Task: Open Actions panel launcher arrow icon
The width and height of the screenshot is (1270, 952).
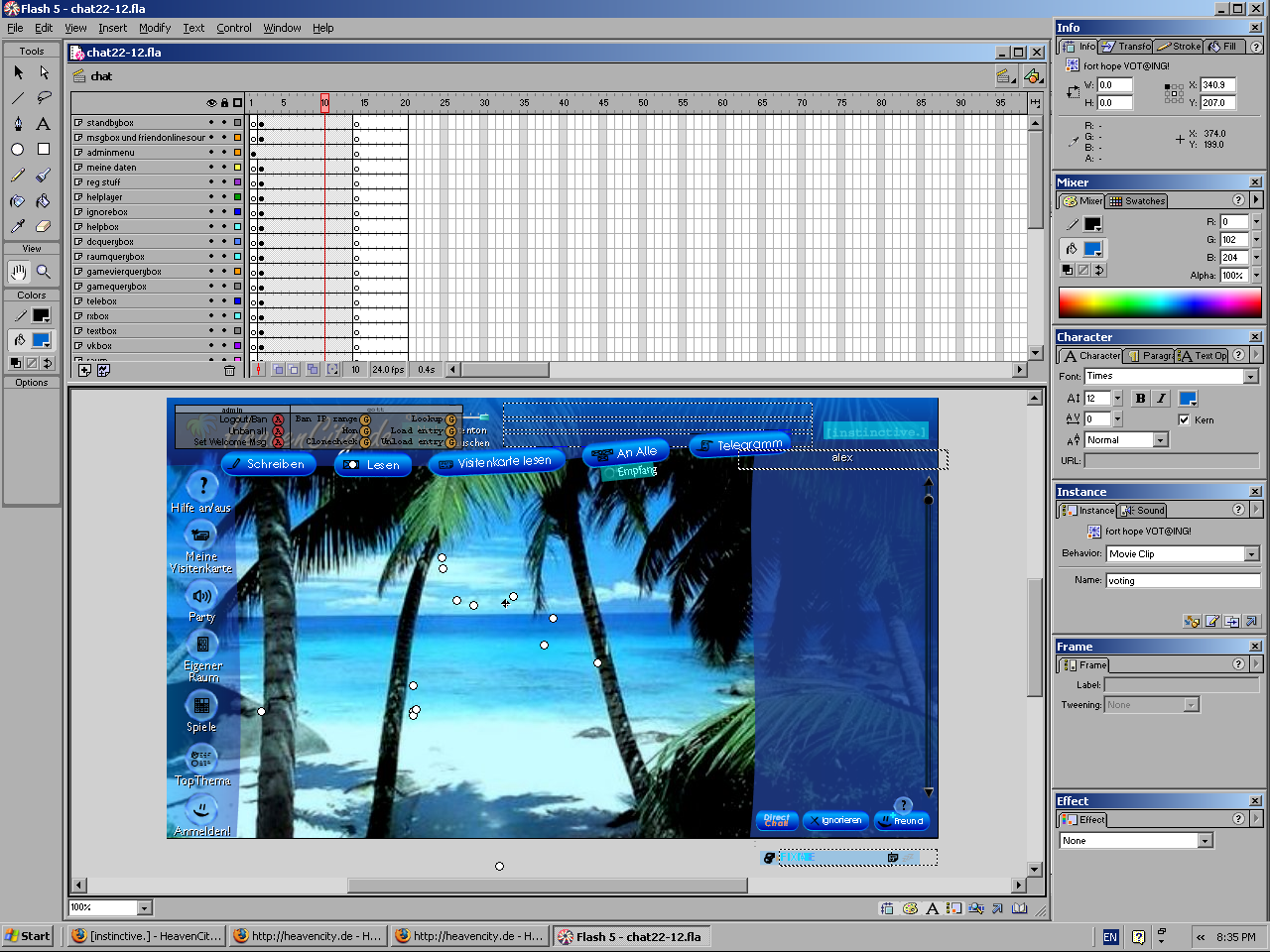Action: click(997, 908)
